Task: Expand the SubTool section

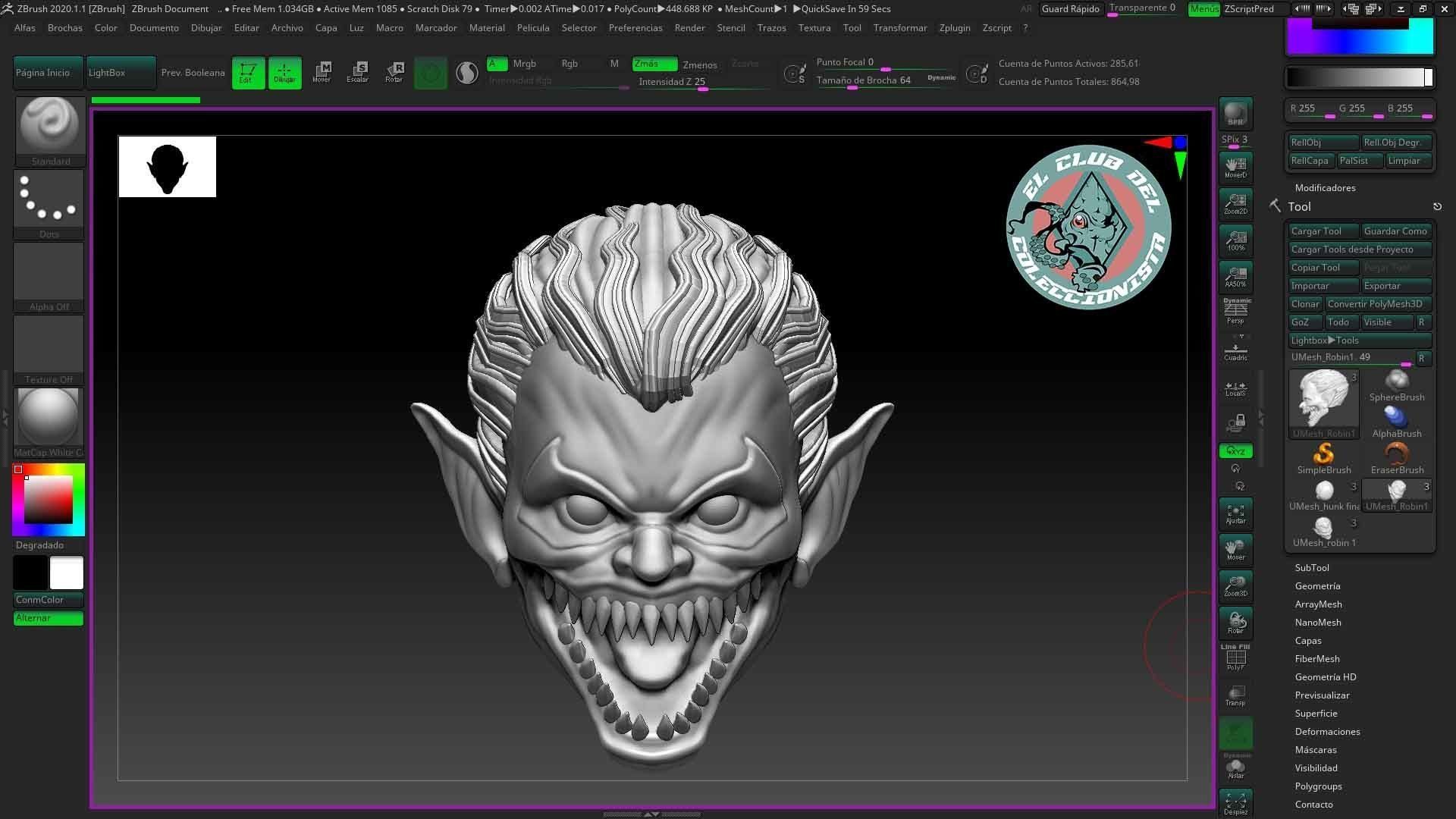Action: click(1311, 568)
